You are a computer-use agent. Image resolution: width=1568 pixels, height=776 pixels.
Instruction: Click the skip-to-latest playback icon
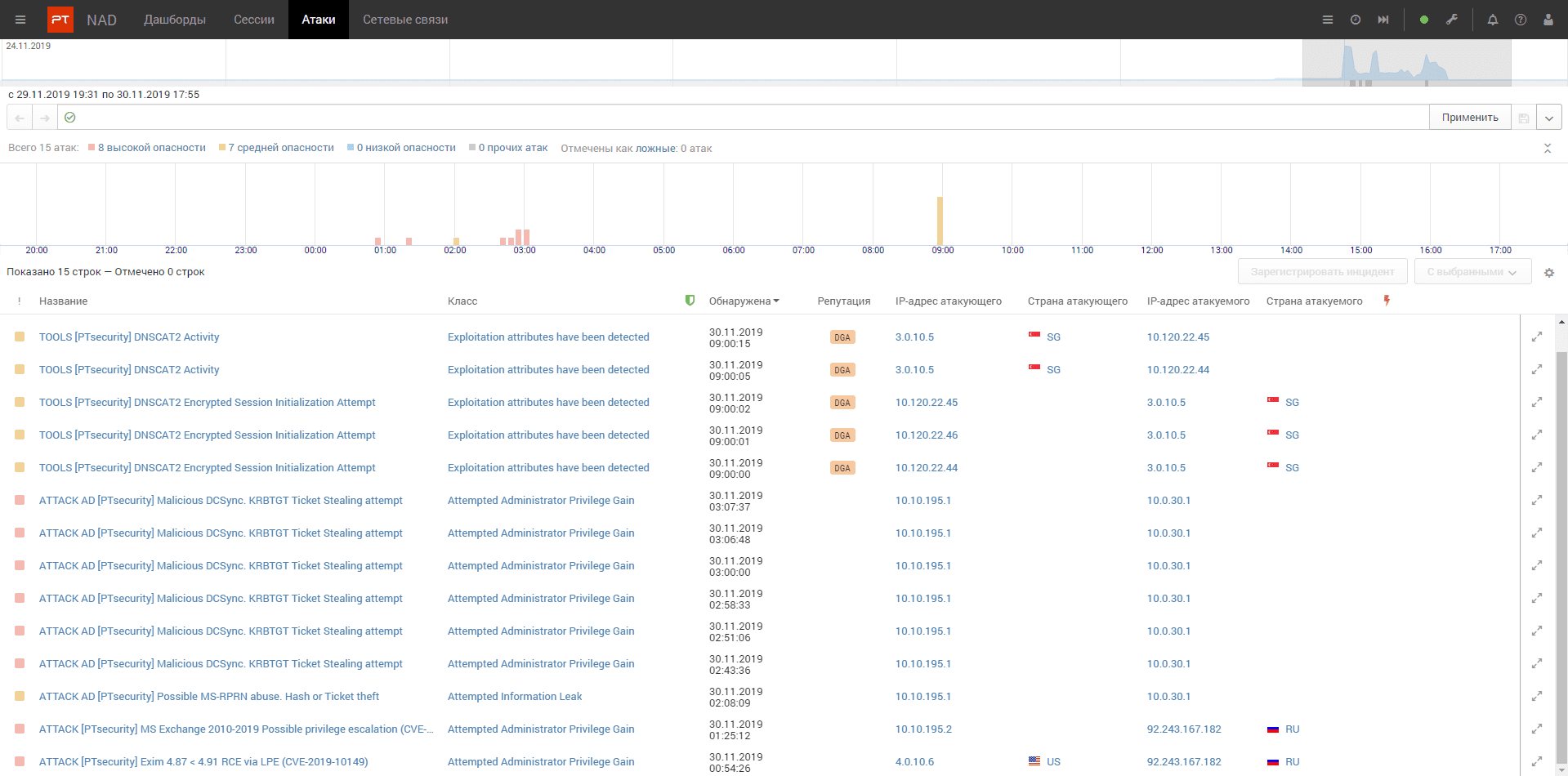coord(1383,20)
